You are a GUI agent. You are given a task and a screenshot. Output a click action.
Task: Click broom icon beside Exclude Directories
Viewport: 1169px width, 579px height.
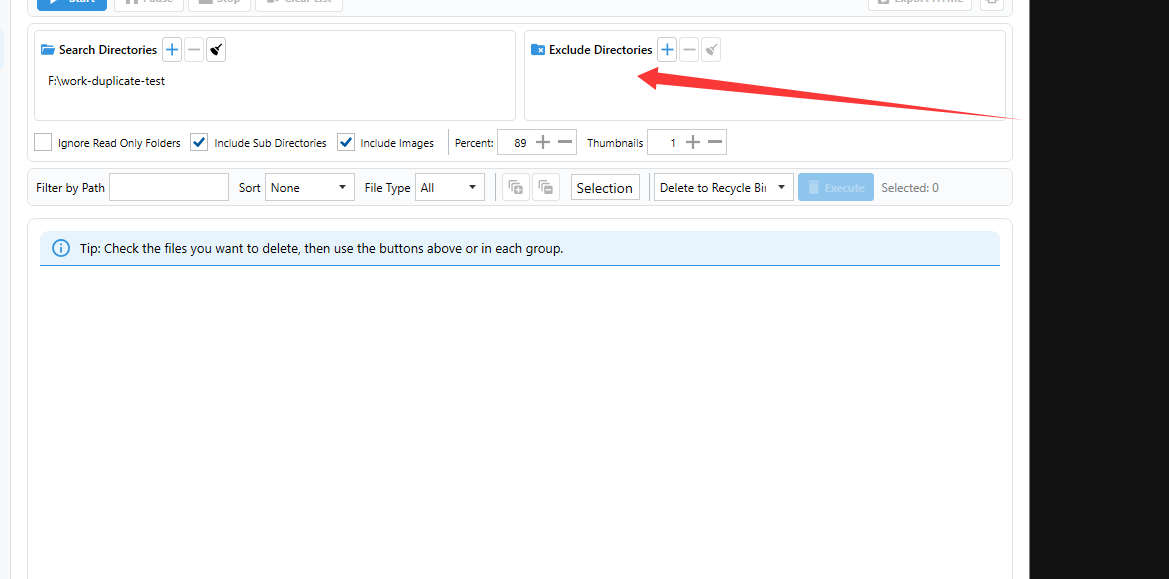point(711,50)
